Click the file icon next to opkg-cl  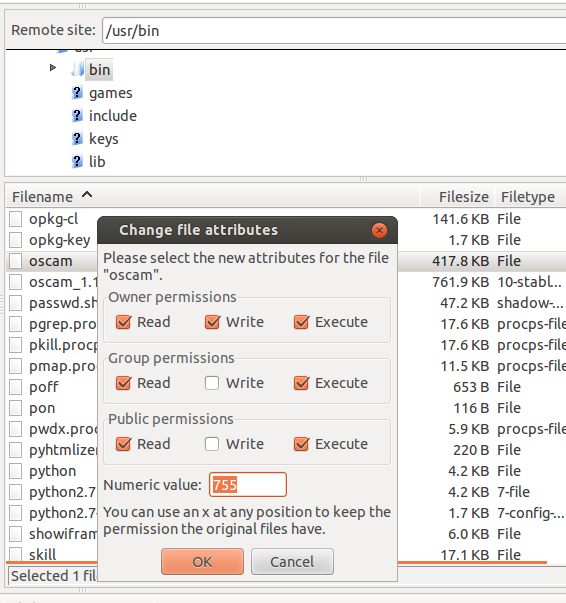coord(15,219)
